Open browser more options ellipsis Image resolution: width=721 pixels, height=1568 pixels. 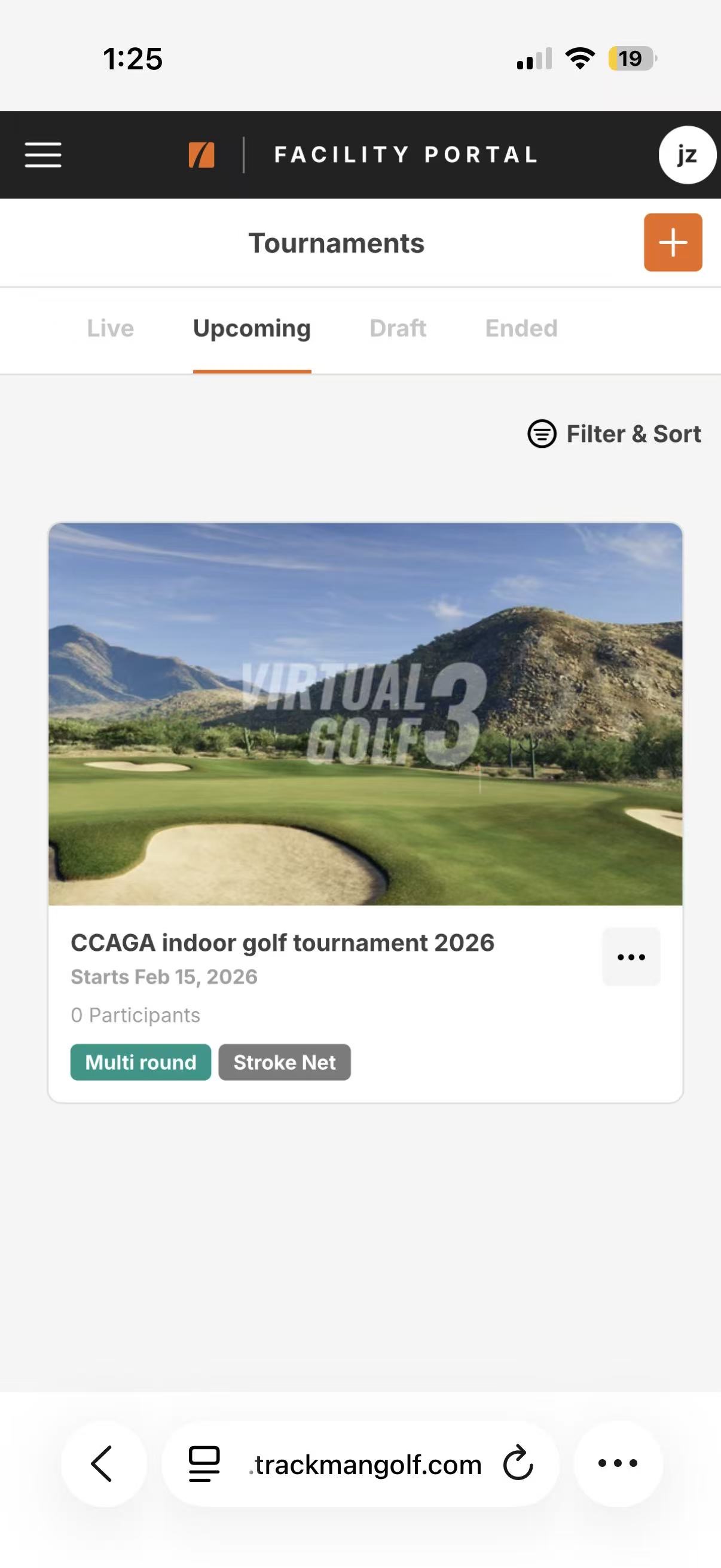pos(618,1463)
